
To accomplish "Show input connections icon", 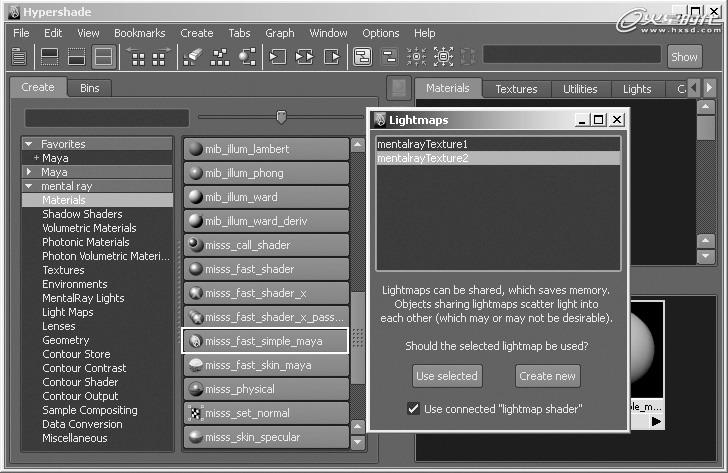I will coord(277,57).
